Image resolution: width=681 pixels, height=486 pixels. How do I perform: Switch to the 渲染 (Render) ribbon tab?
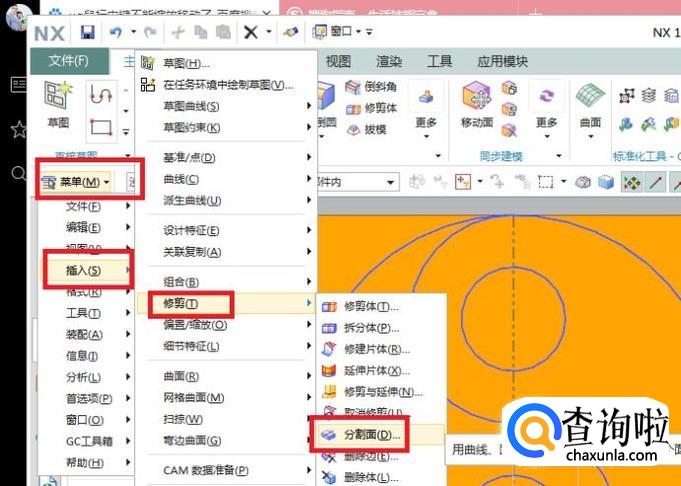point(389,61)
